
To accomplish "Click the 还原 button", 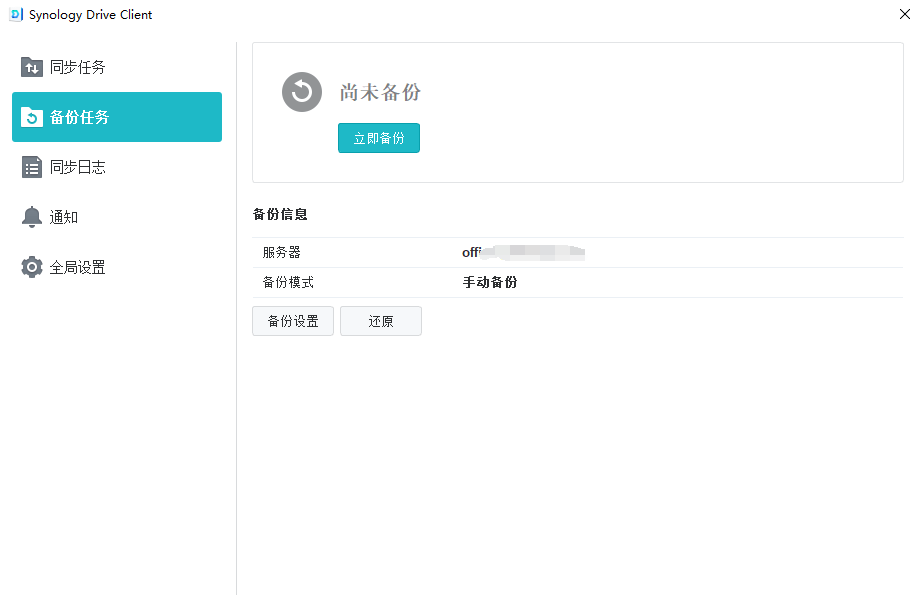I will [381, 321].
